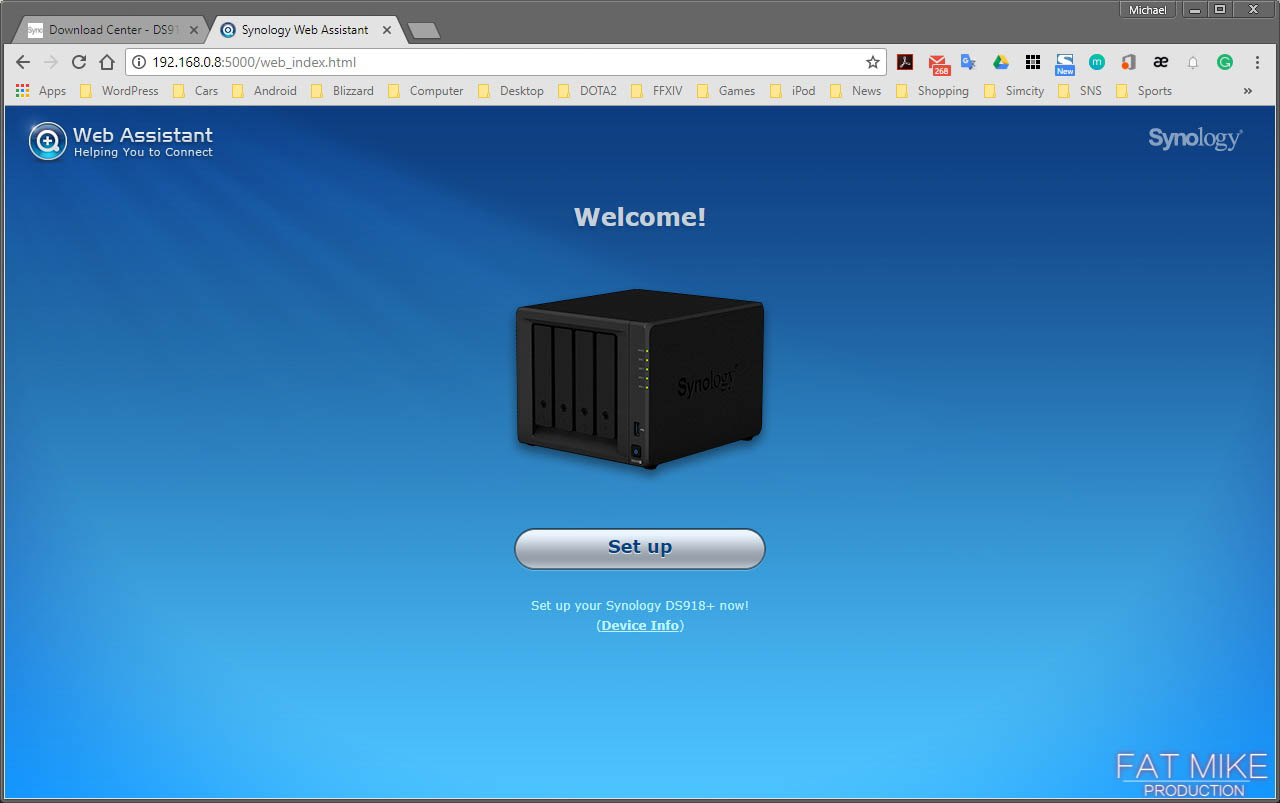Click the Adobe Acrobat extension icon
The height and width of the screenshot is (803, 1280).
pos(905,62)
